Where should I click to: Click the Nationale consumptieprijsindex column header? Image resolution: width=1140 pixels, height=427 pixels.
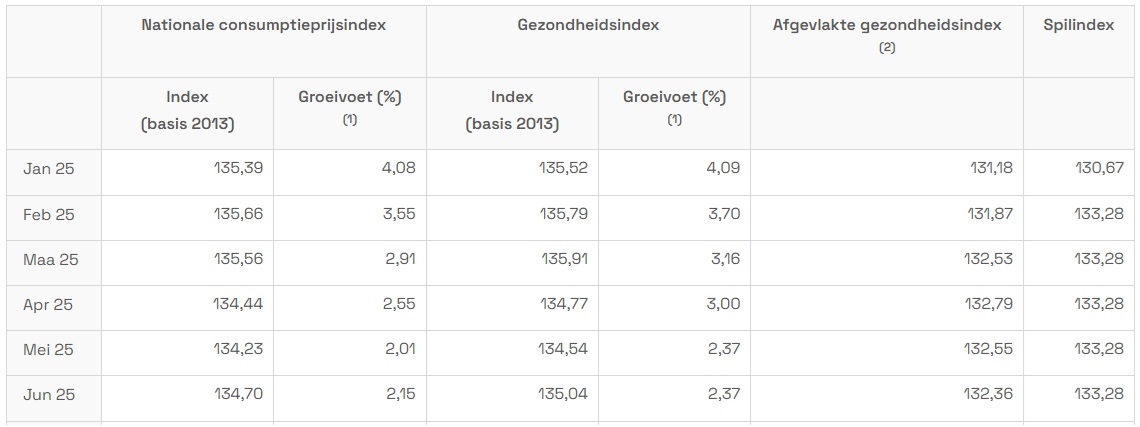tap(263, 25)
